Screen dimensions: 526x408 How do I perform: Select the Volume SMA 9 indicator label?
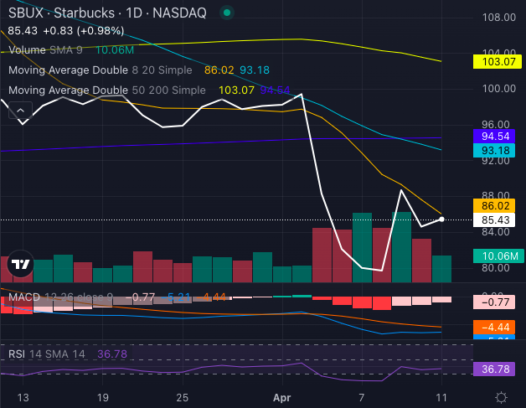pyautogui.click(x=45, y=50)
